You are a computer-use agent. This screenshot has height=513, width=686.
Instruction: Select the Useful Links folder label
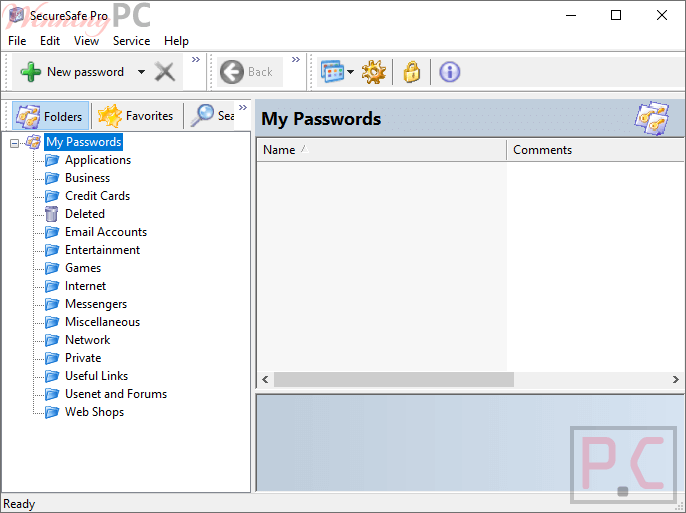[96, 376]
